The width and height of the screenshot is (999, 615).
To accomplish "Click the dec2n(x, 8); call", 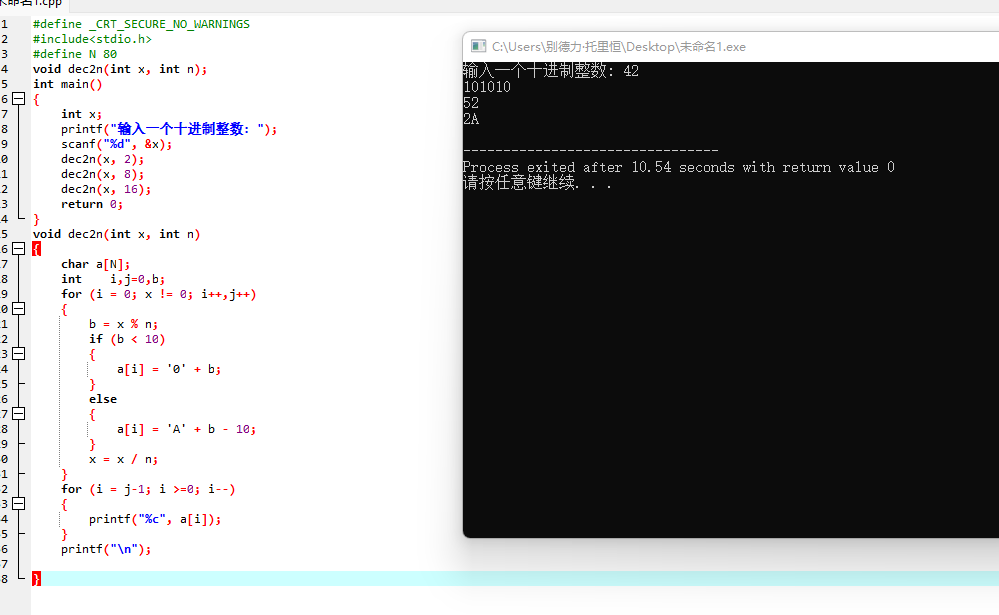I will 103,174.
